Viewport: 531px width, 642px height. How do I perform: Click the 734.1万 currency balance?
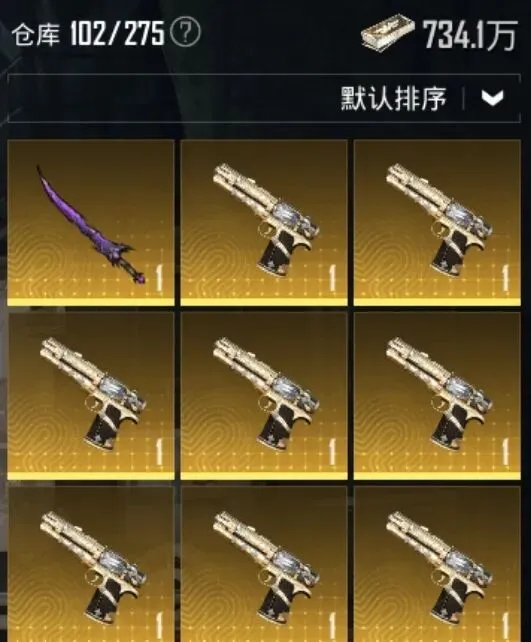pos(469,35)
